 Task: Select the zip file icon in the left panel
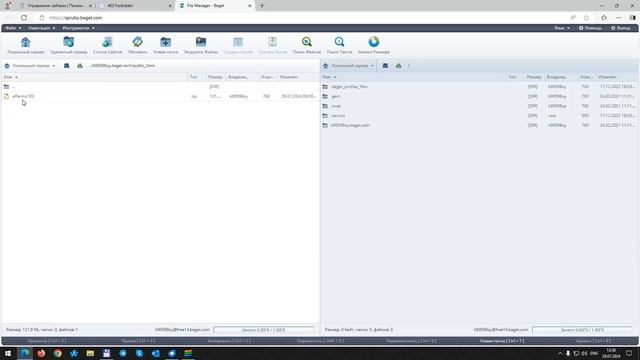tap(6, 96)
